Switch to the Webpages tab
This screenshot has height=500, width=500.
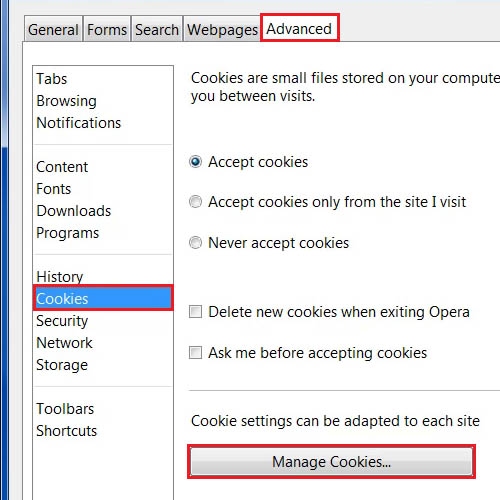(x=222, y=29)
